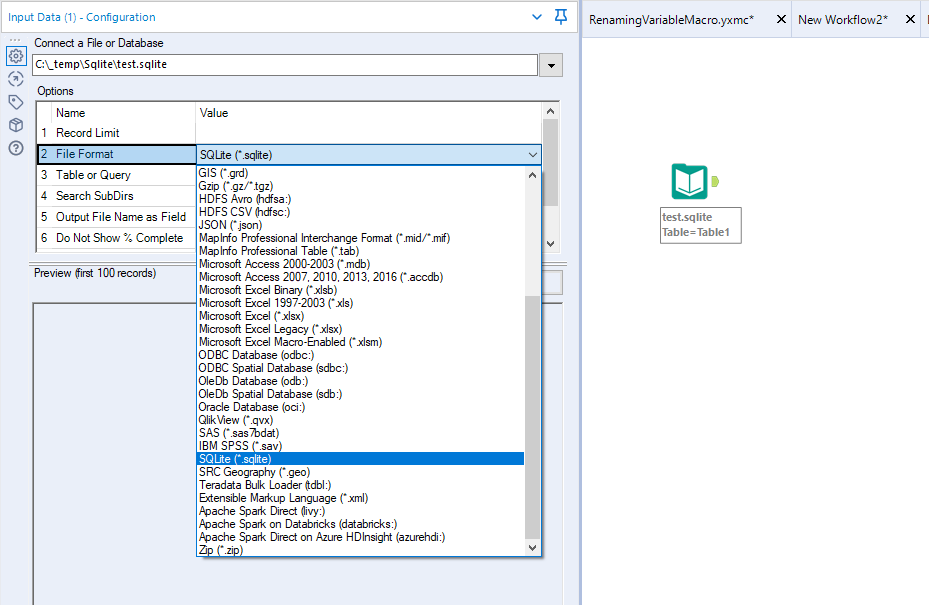Viewport: 929px width, 605px height.
Task: Select Do Not Show % Complete row
Action: (x=116, y=238)
